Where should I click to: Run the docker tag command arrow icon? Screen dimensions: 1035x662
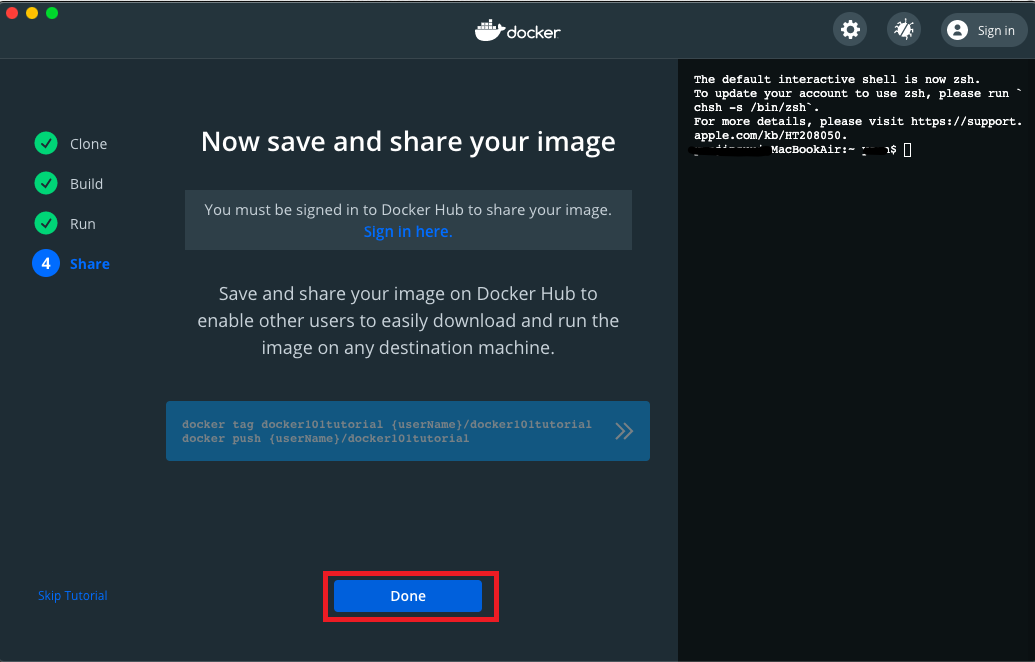(624, 431)
